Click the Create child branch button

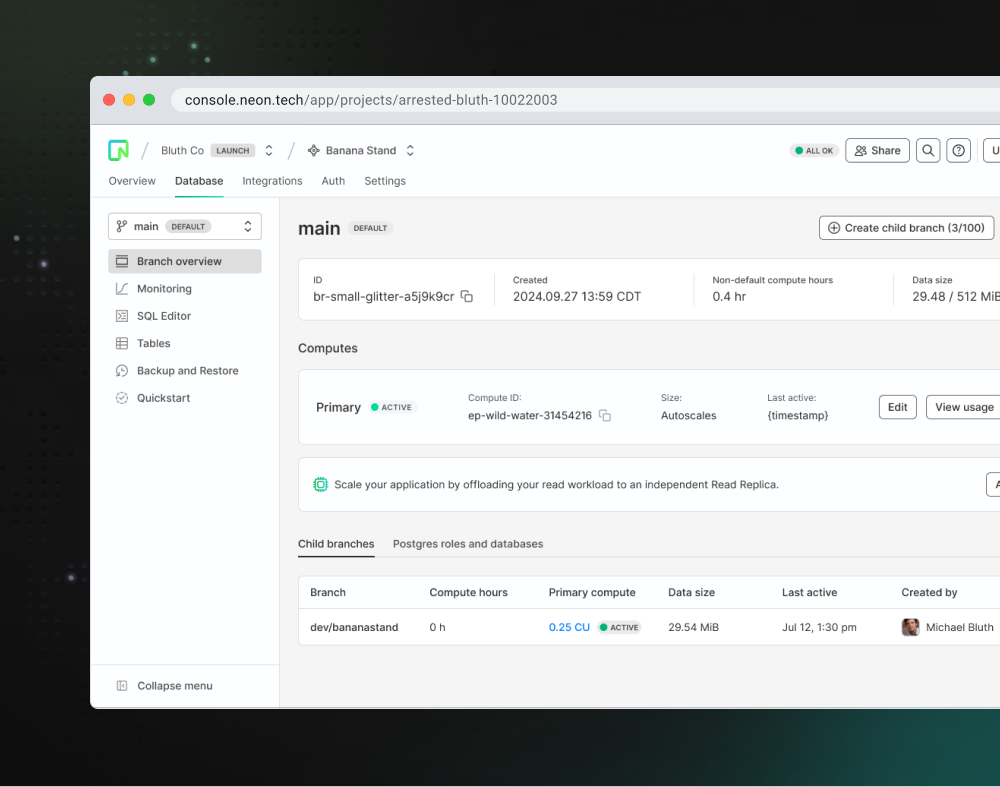coord(906,228)
